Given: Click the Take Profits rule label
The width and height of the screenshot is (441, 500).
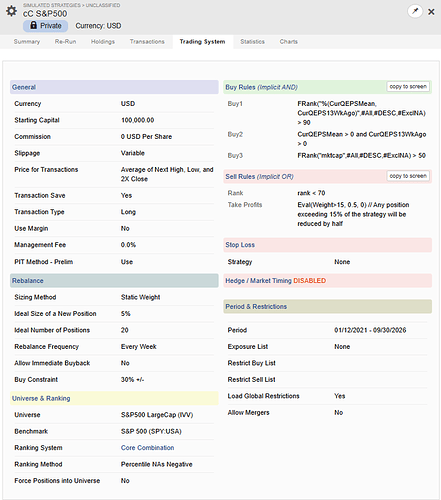Looking at the screenshot, I should tap(245, 205).
